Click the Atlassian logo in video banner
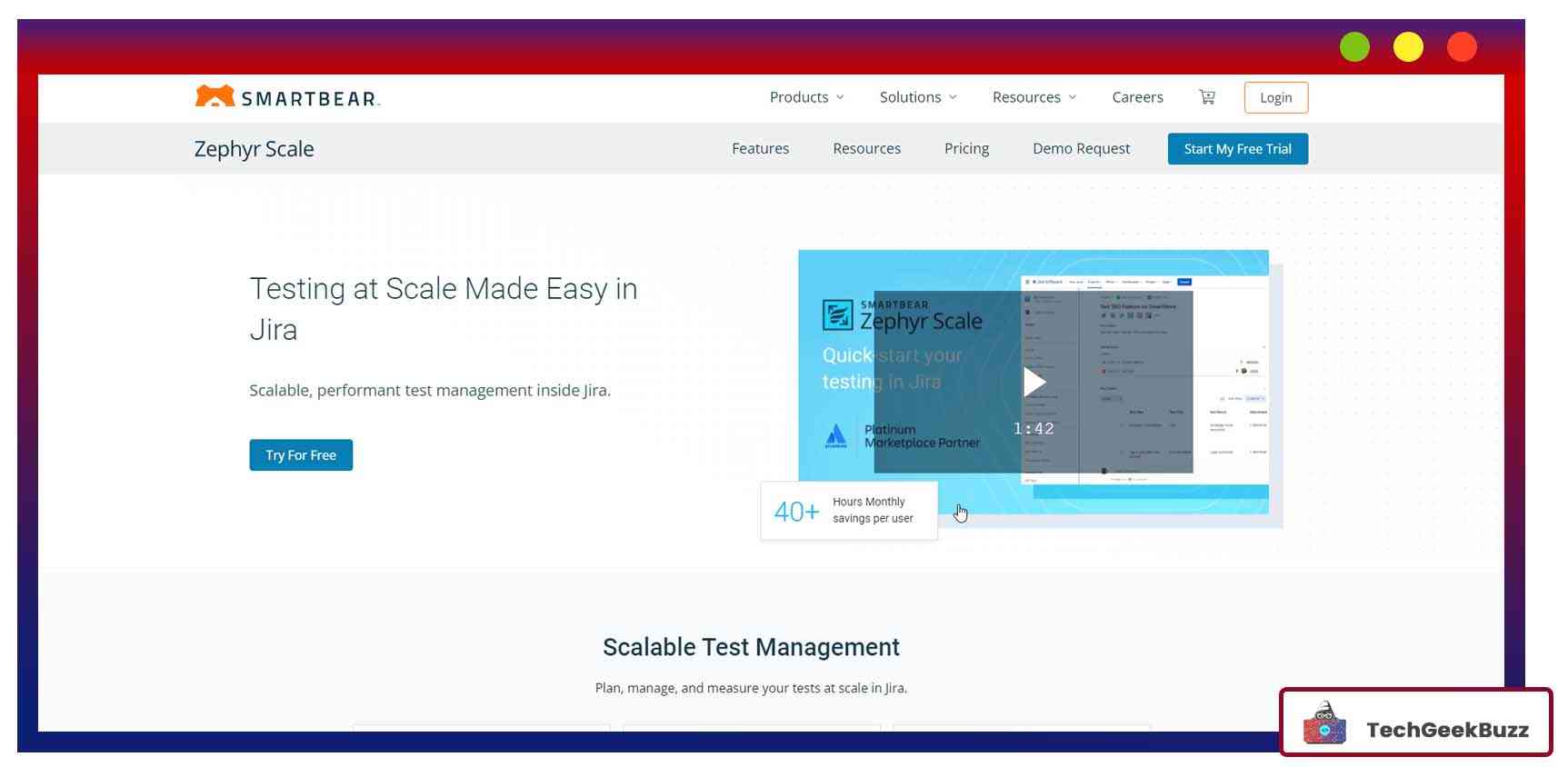Image resolution: width=1568 pixels, height=767 pixels. point(835,436)
